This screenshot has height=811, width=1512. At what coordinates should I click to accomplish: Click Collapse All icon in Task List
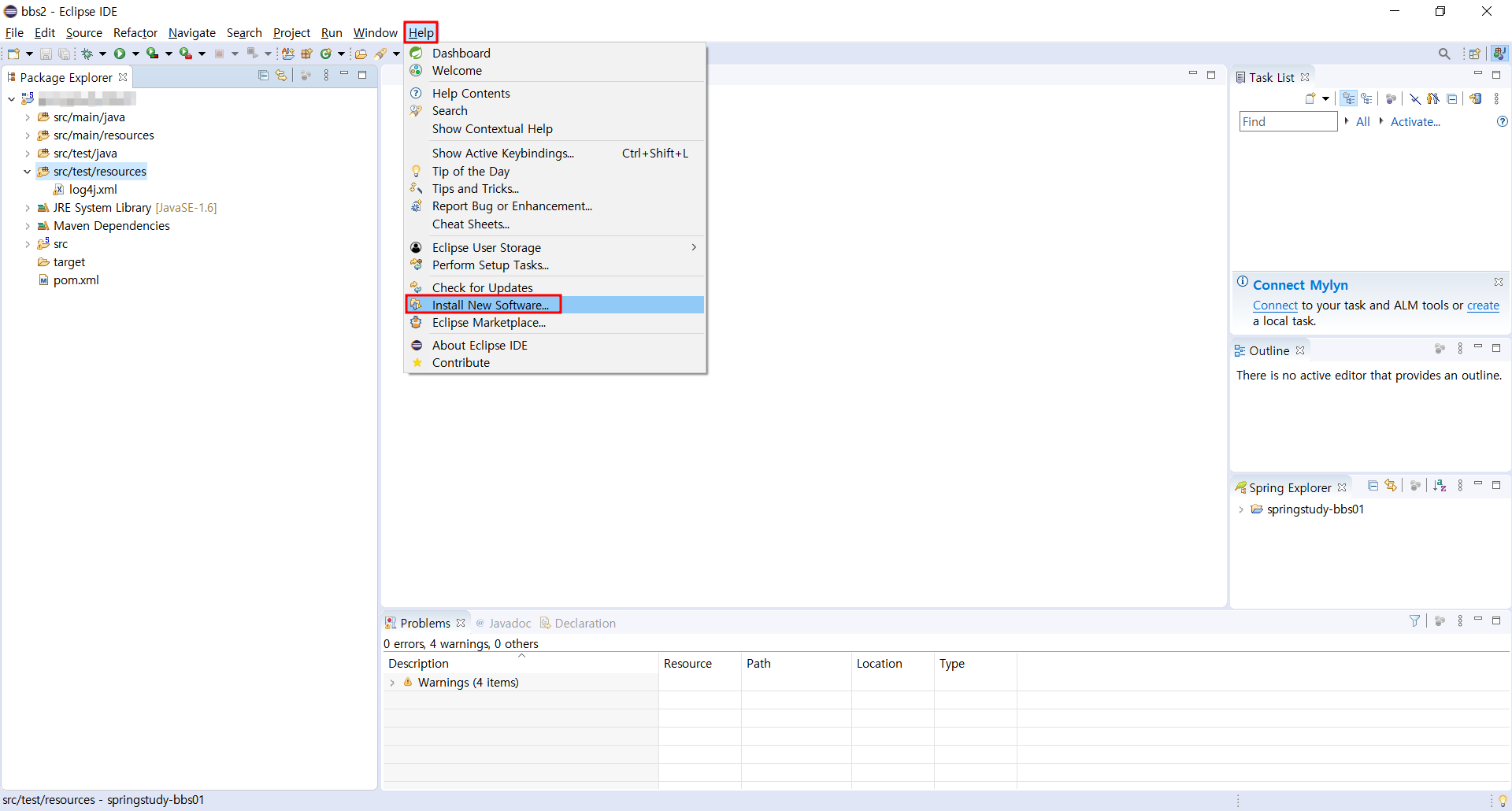point(1452,98)
